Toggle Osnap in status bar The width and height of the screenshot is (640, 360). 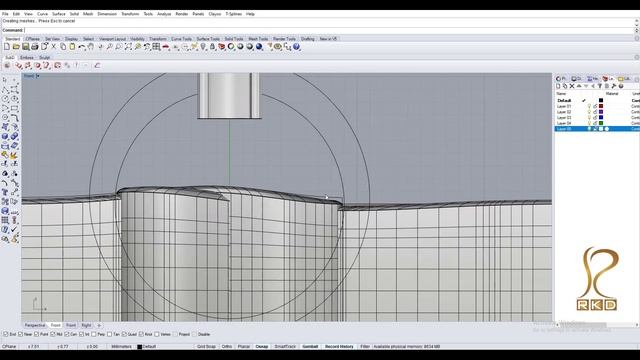tap(262, 347)
